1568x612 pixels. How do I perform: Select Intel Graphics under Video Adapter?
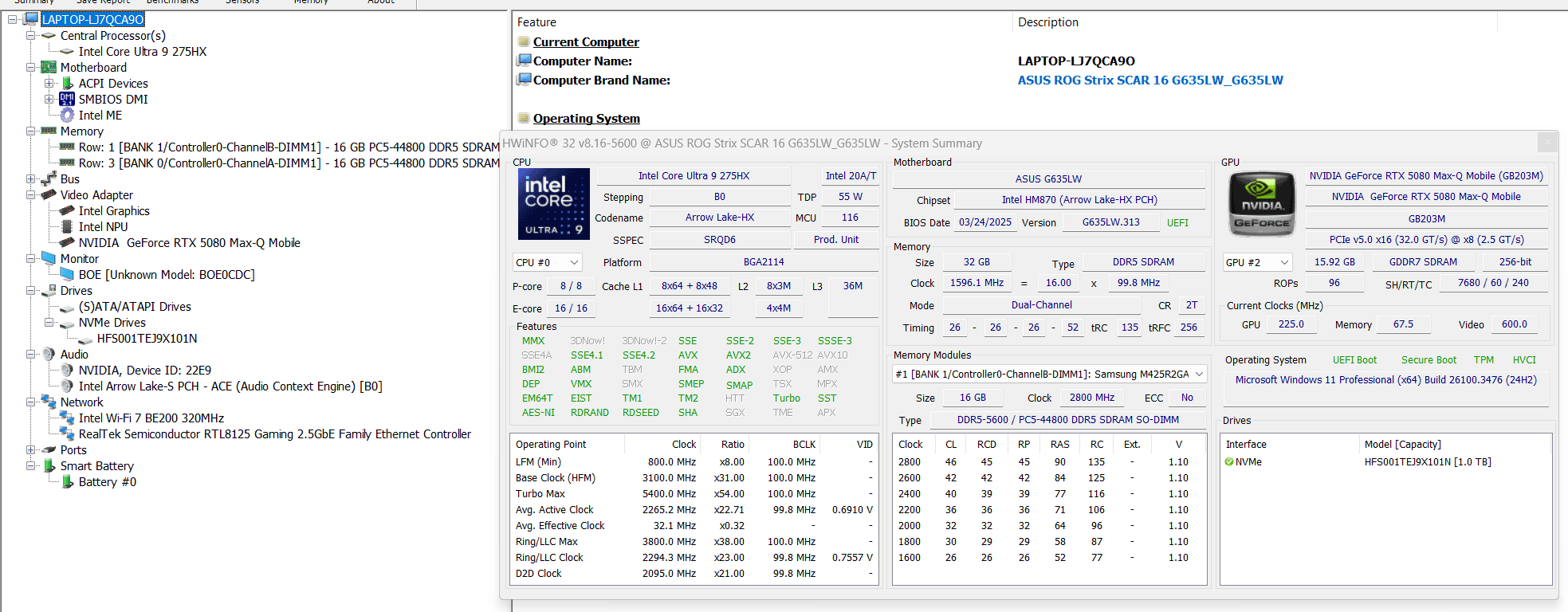[114, 211]
